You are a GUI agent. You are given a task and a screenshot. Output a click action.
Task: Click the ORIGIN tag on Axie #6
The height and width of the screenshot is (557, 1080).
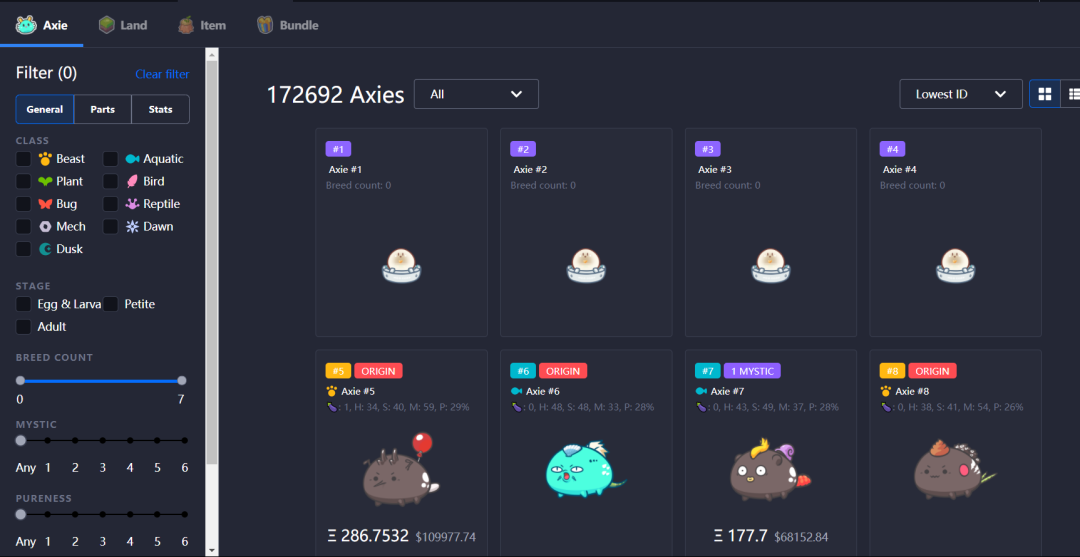(563, 371)
